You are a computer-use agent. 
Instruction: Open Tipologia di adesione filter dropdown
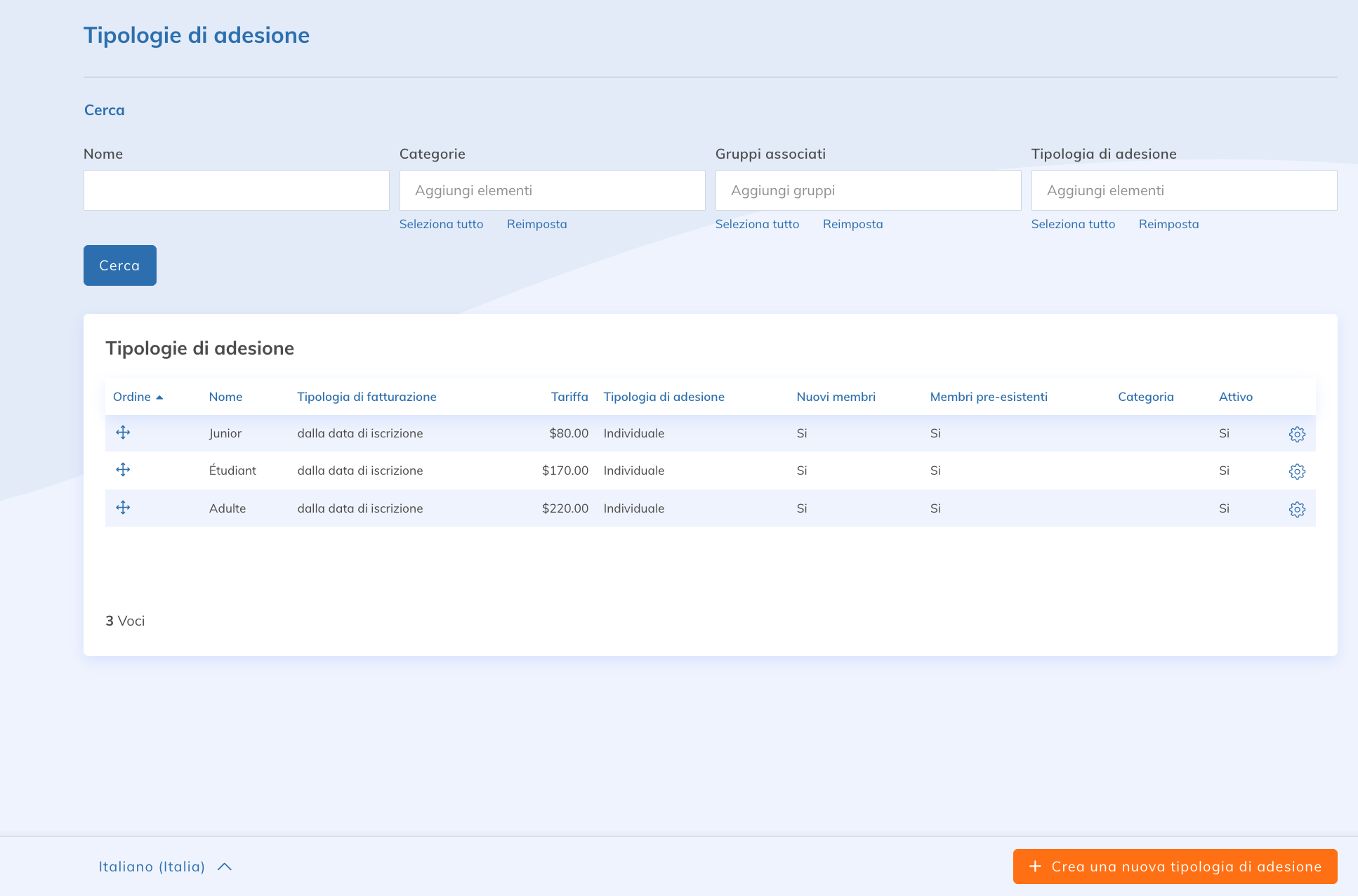tap(1184, 190)
